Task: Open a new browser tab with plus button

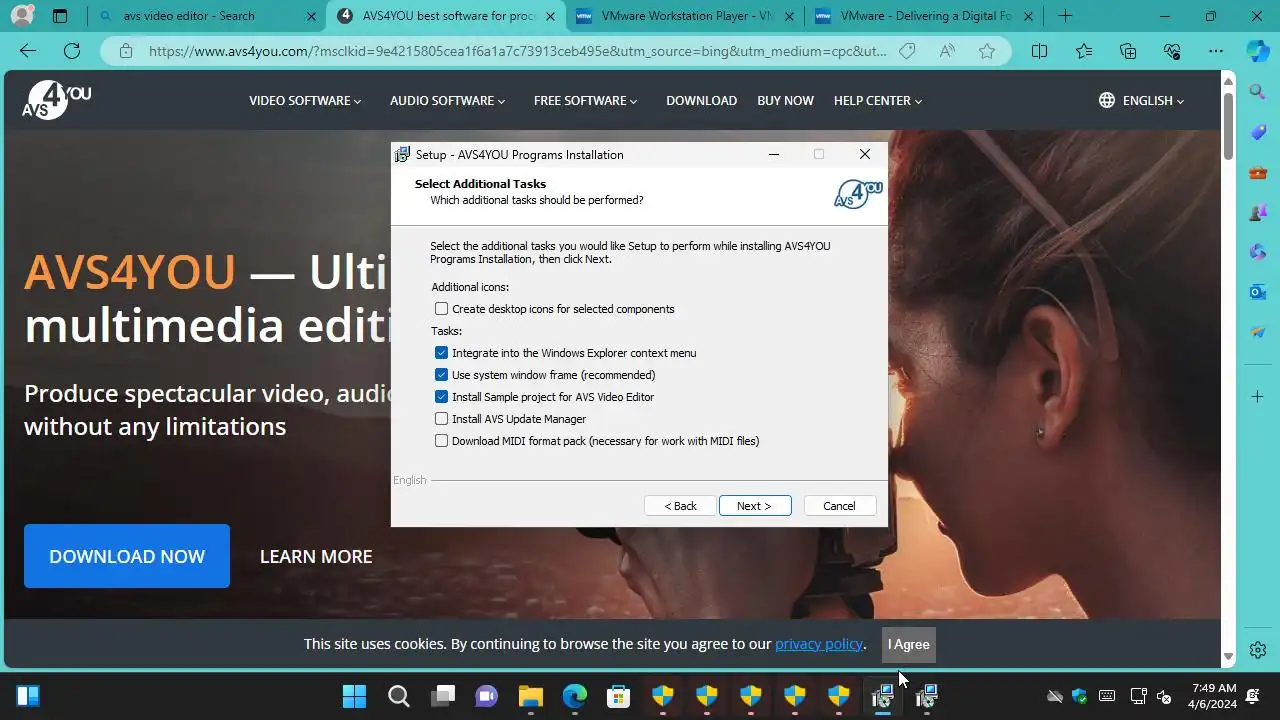Action: pyautogui.click(x=1065, y=16)
